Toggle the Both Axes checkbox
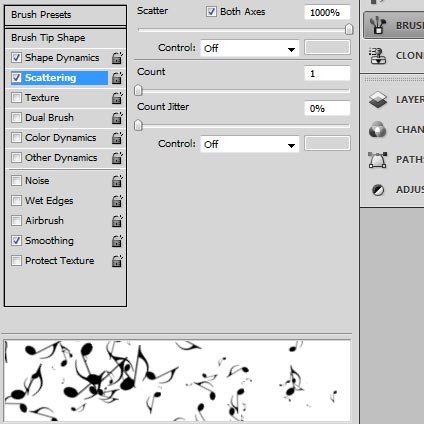This screenshot has width=424, height=424. pyautogui.click(x=211, y=12)
